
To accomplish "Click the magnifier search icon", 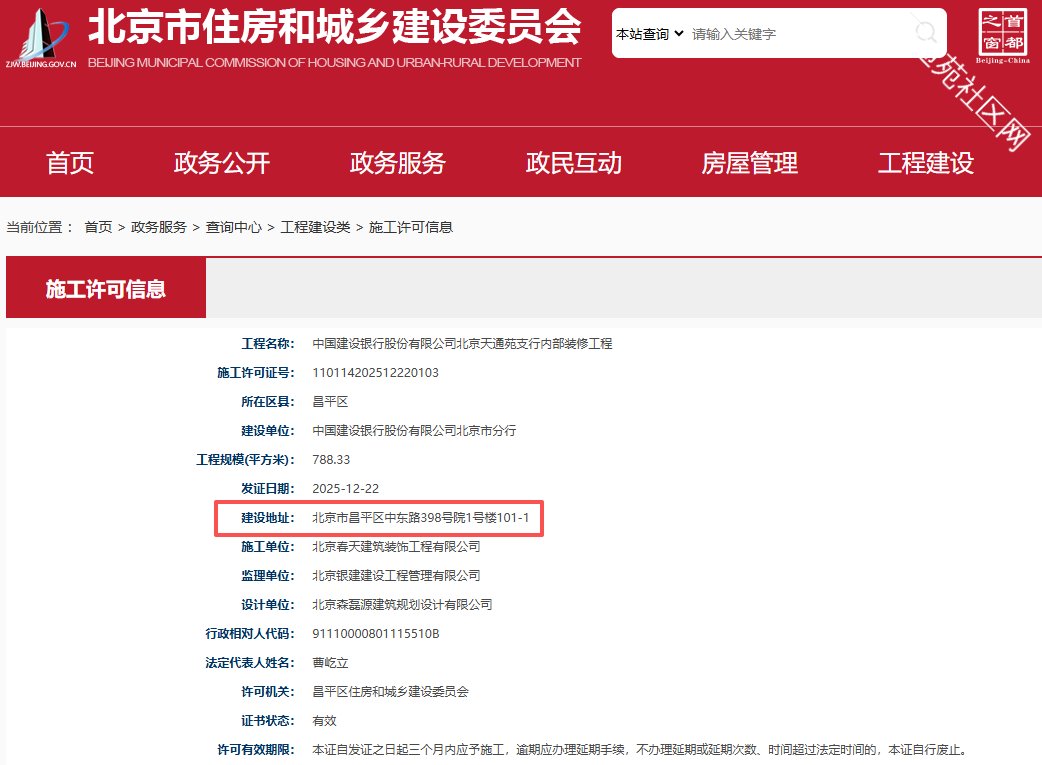I will 926,33.
